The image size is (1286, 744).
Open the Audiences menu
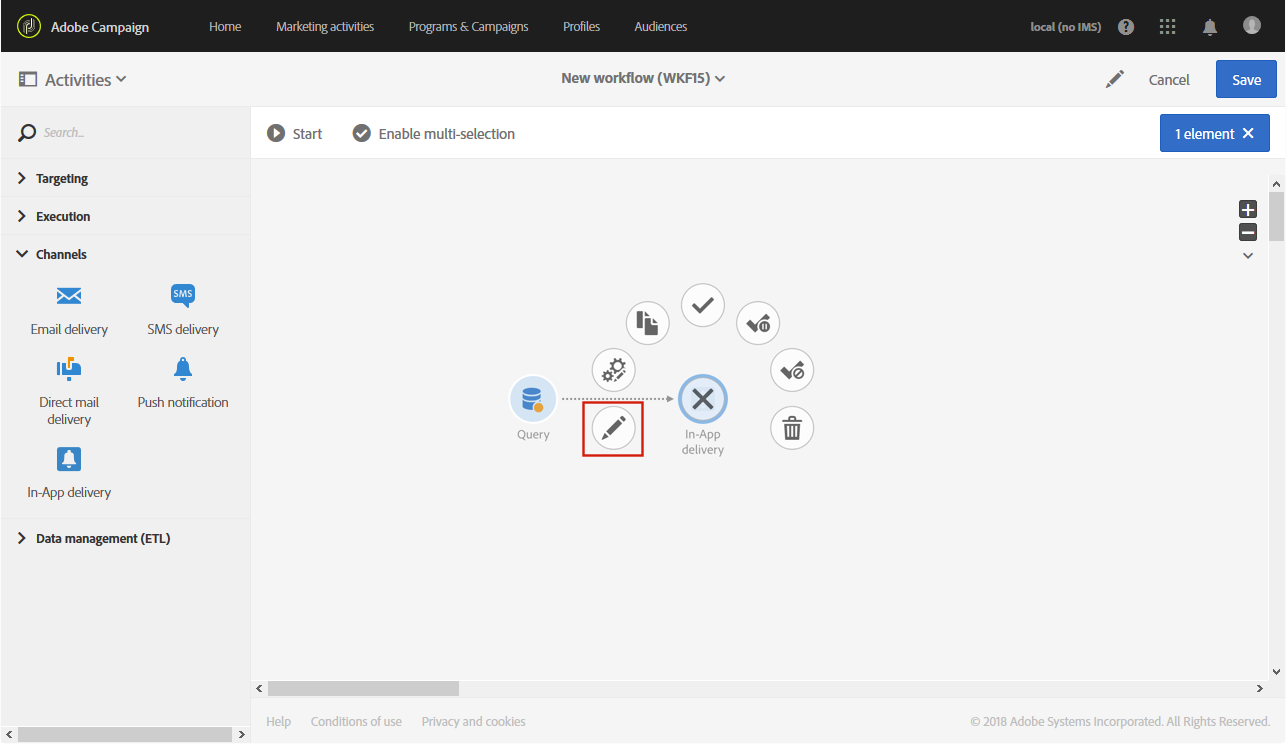[661, 26]
